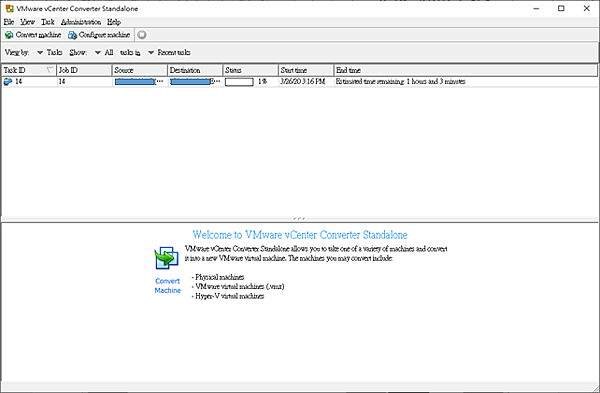
Task: Open the Help menu
Action: pos(114,22)
